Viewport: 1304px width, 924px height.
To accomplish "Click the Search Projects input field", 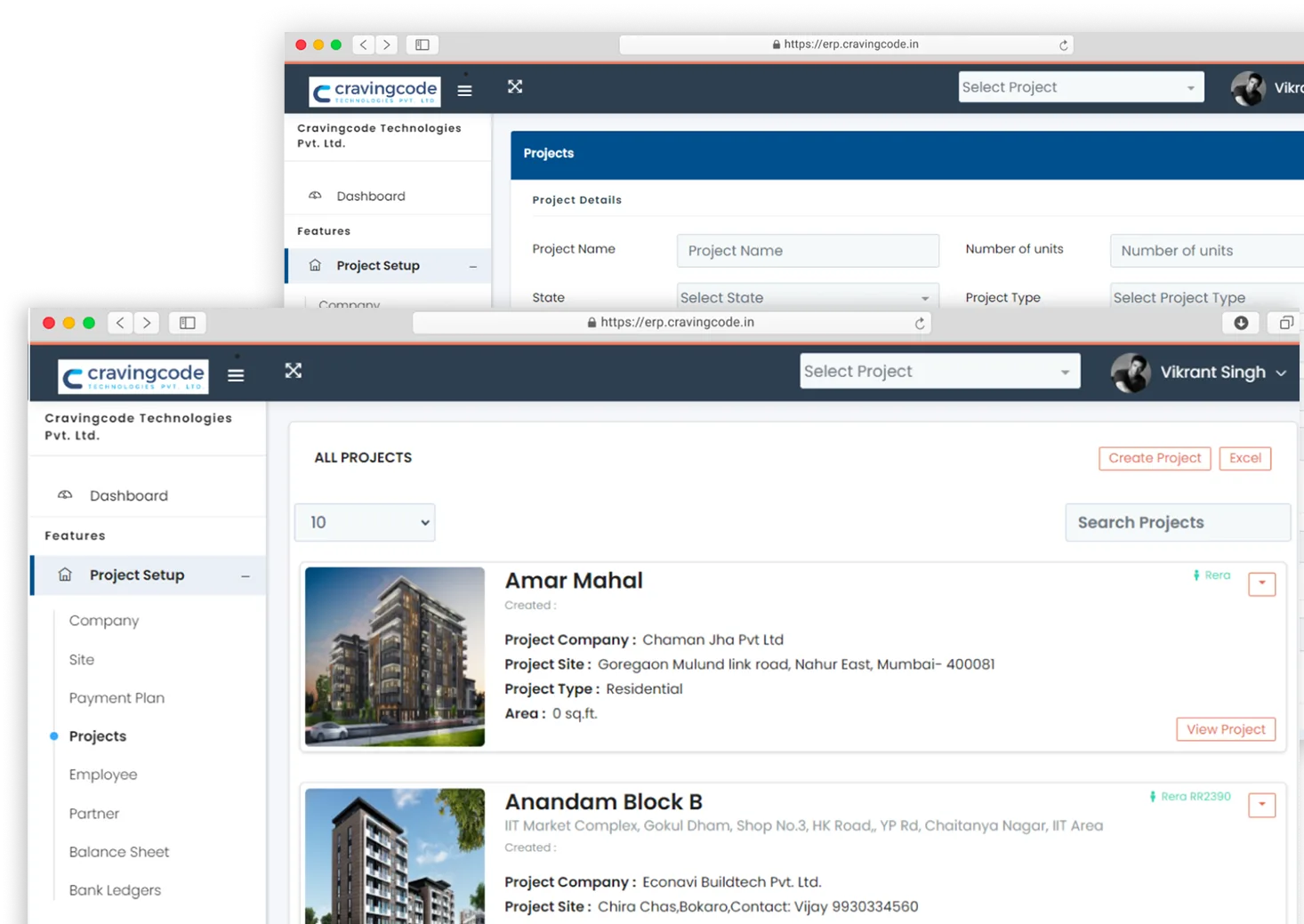I will (1178, 522).
